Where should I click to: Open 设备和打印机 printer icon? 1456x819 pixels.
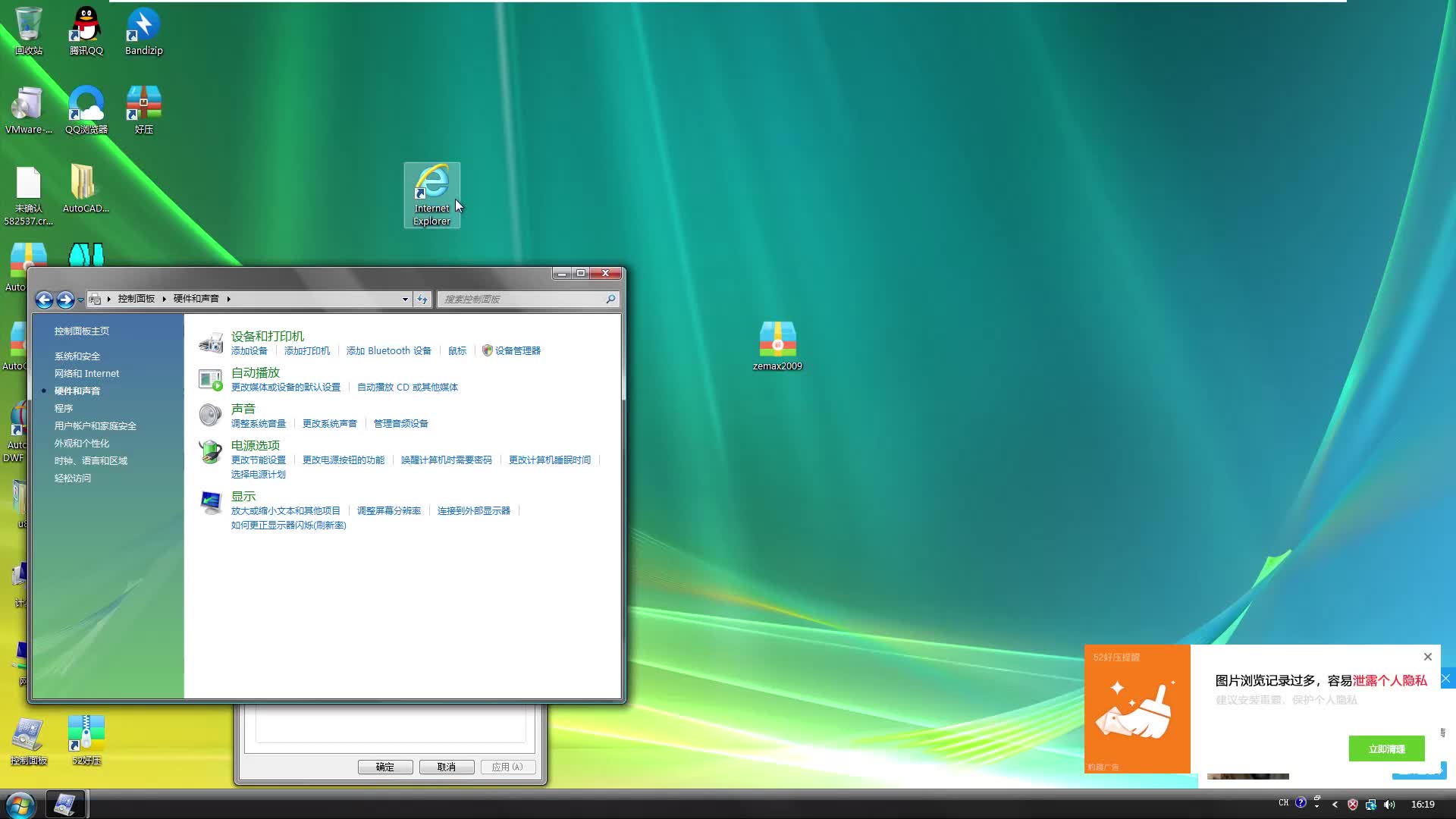coord(211,342)
